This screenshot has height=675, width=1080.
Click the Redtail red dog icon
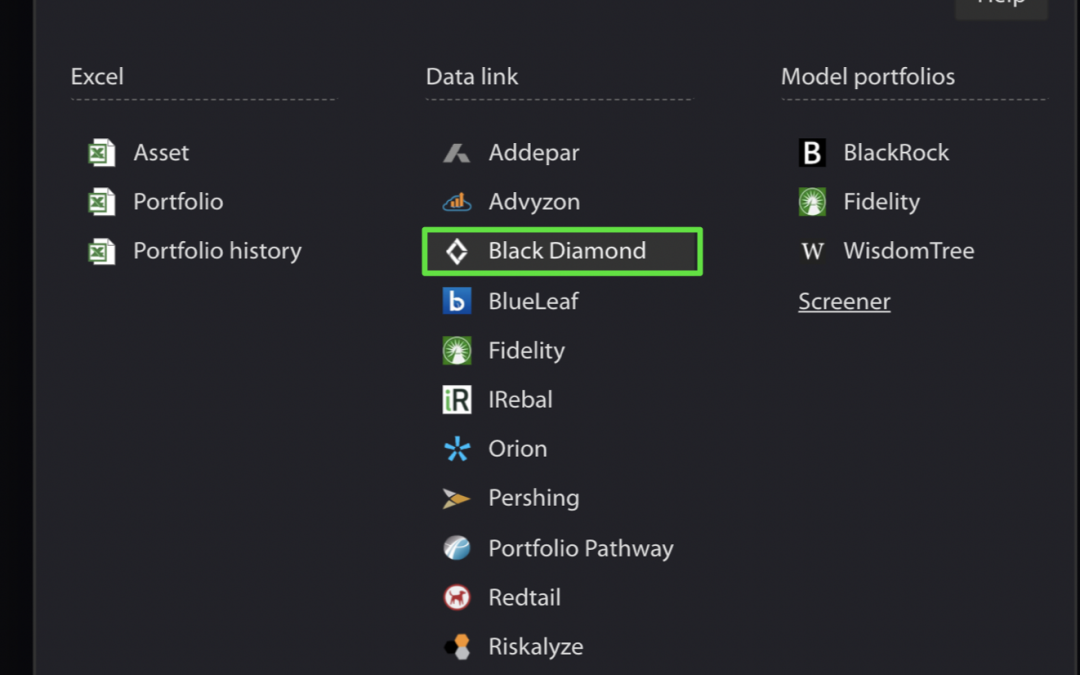[x=457, y=597]
